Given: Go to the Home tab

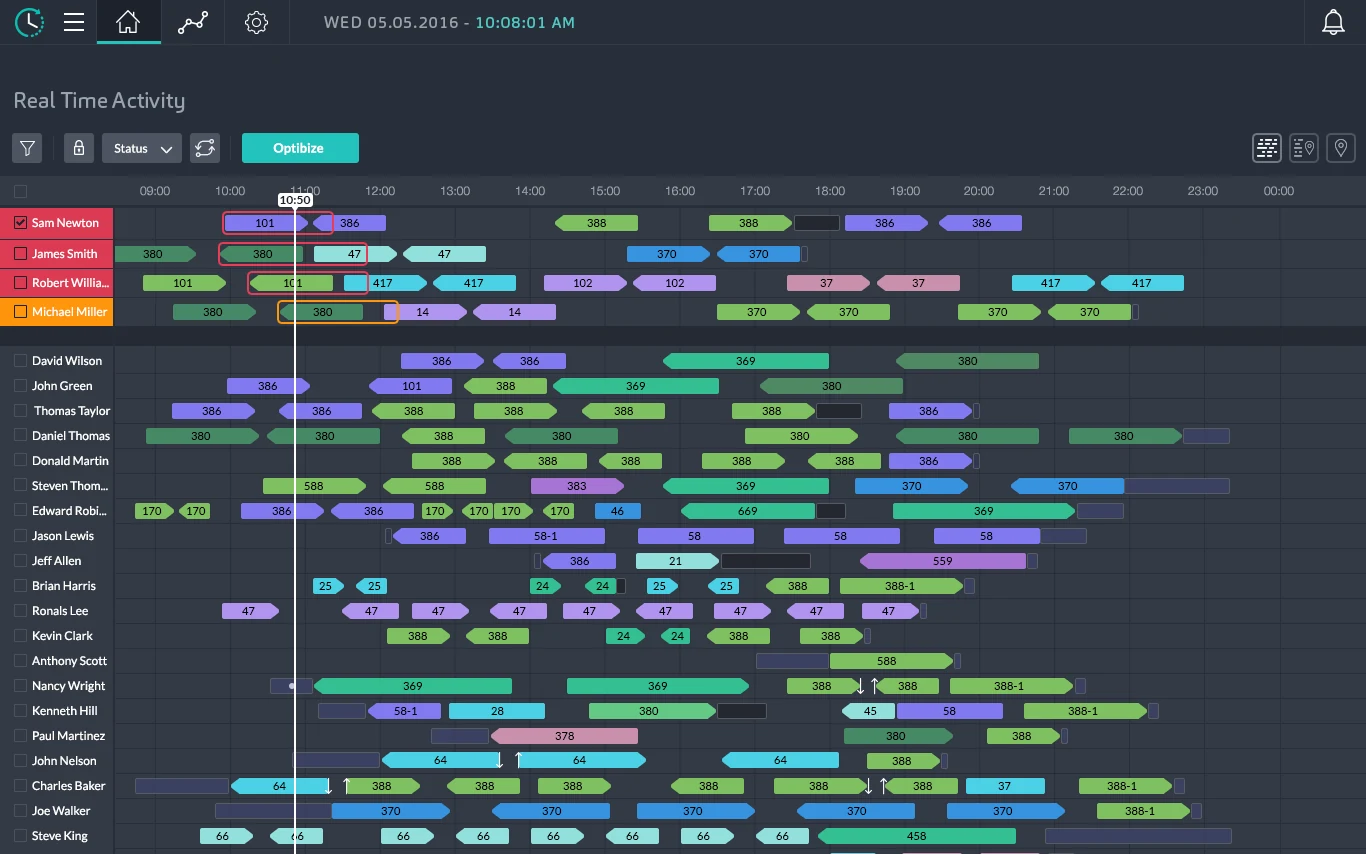Looking at the screenshot, I should (128, 22).
